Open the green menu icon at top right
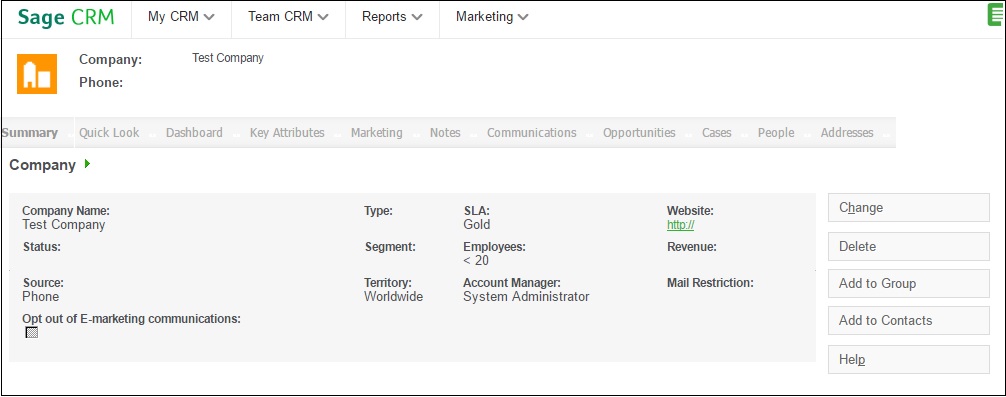Viewport: 1006px width, 397px height. [x=995, y=15]
